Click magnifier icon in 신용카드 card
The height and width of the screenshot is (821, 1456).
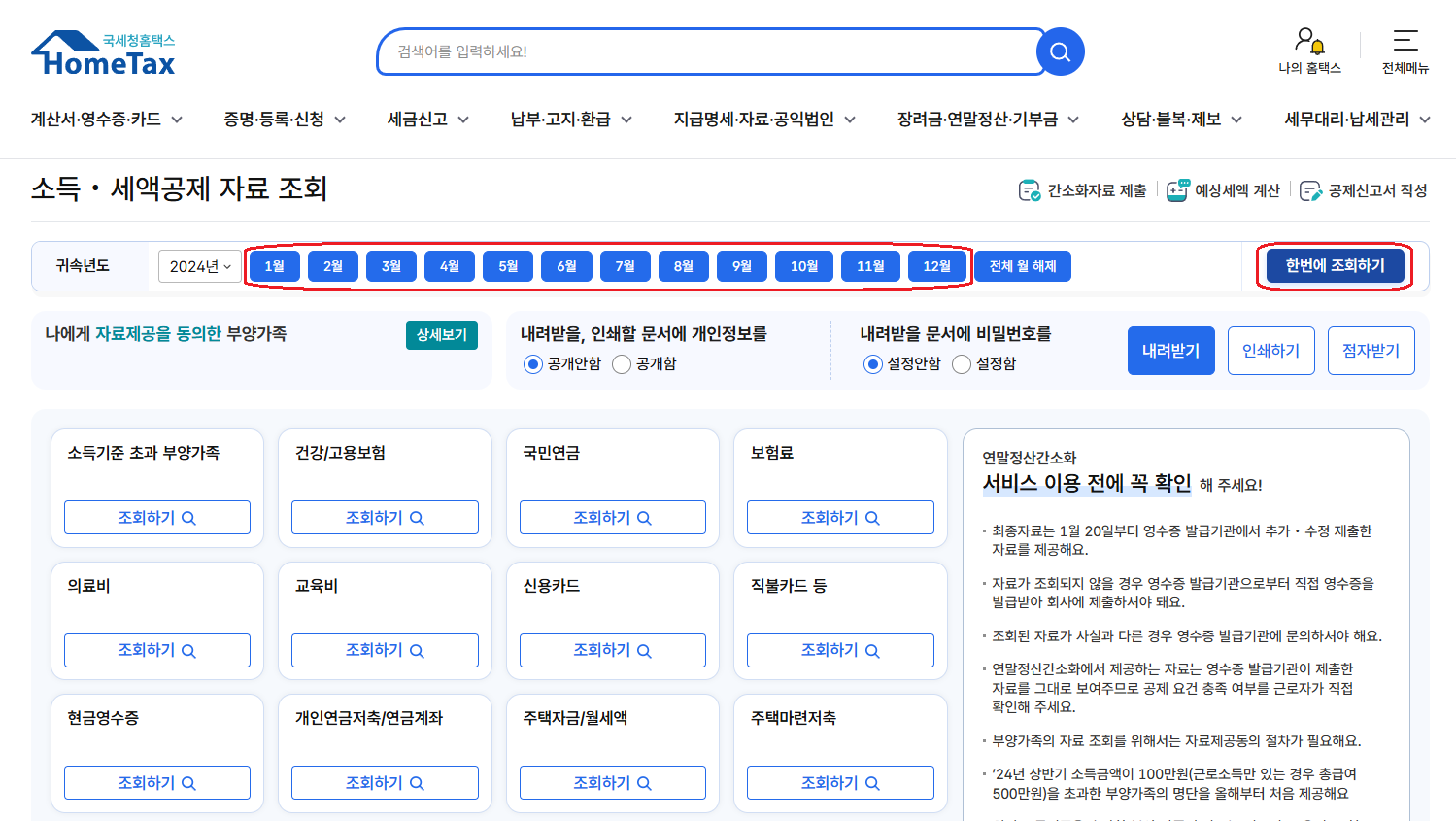pos(644,651)
